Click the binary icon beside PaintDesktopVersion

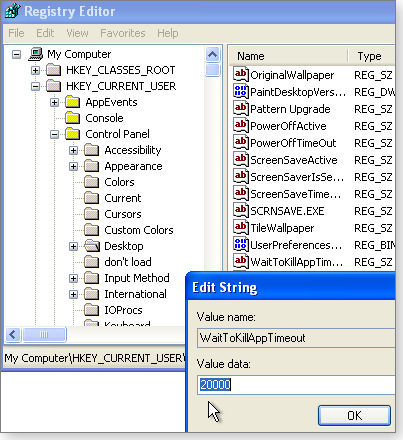(x=241, y=91)
